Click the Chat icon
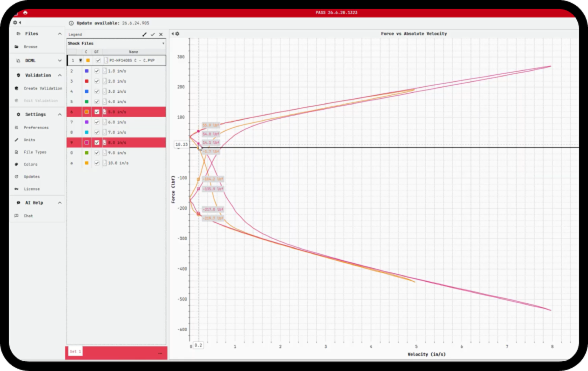This screenshot has height=371, width=588. click(16, 216)
